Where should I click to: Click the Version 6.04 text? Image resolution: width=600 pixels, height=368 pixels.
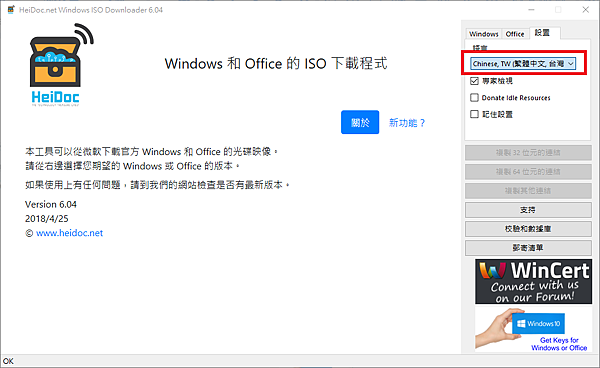(51, 204)
